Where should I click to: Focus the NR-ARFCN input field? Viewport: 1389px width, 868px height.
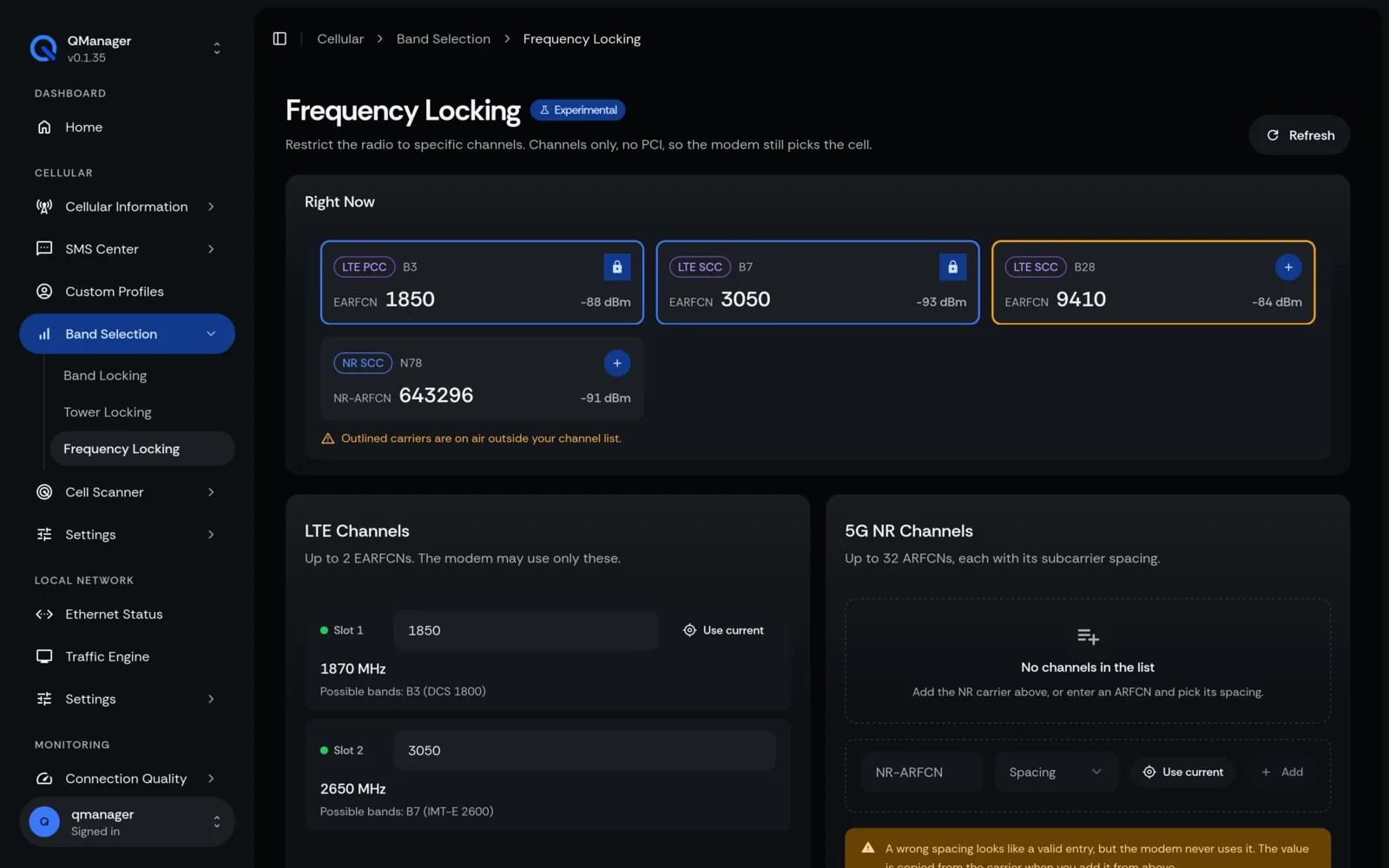coord(922,773)
